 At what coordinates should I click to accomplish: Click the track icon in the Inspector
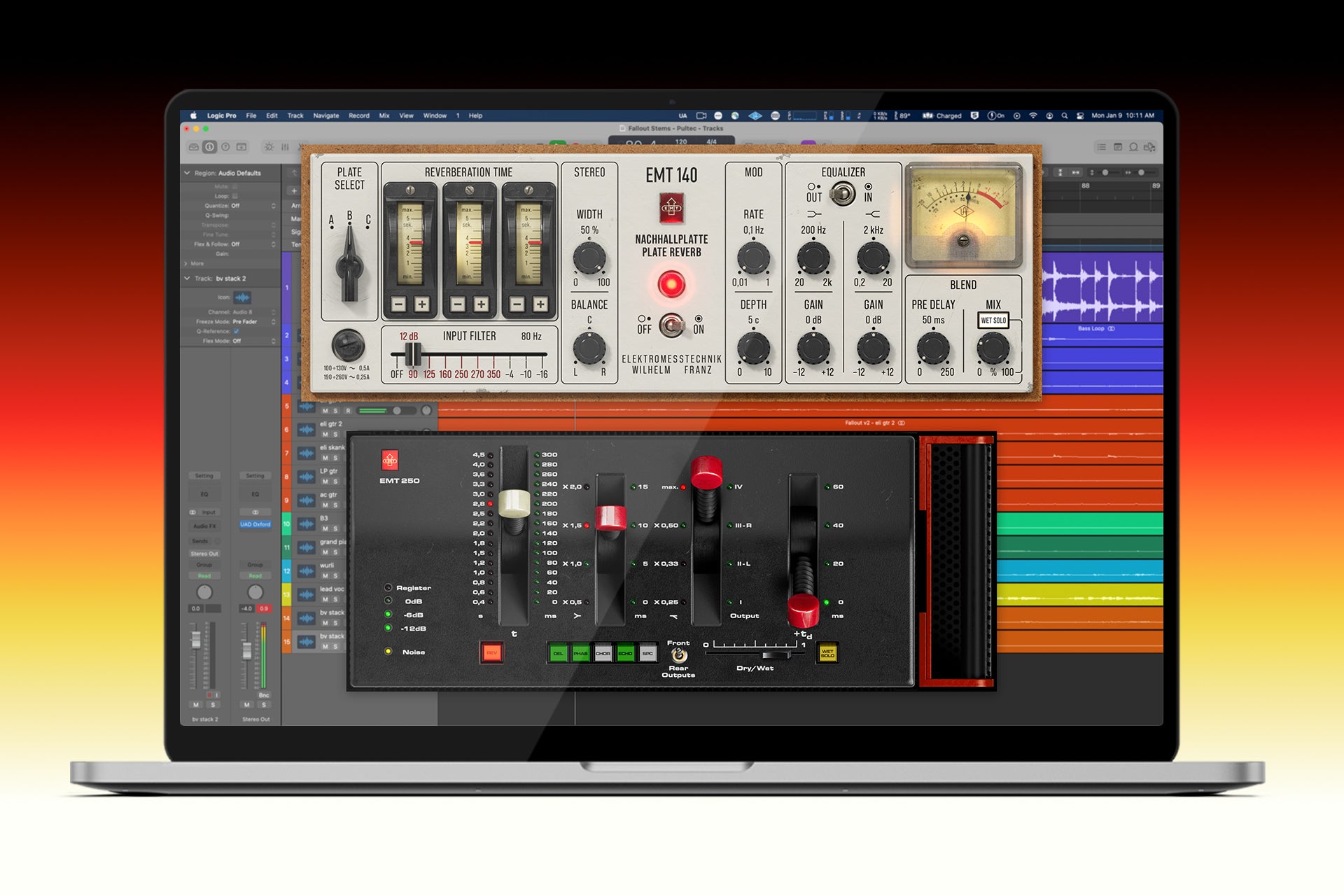(x=241, y=297)
